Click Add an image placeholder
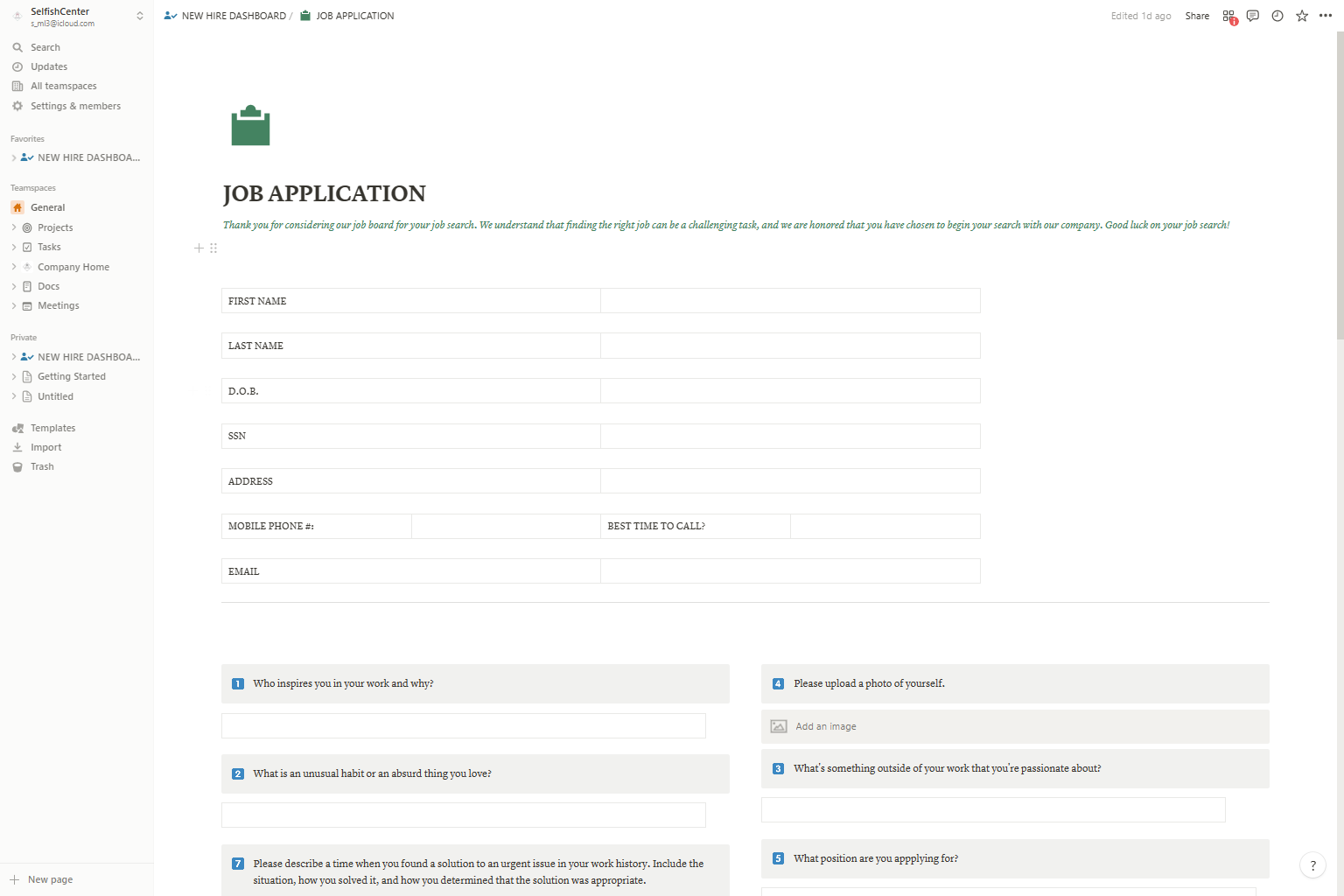The width and height of the screenshot is (1344, 896). pyautogui.click(x=1015, y=726)
